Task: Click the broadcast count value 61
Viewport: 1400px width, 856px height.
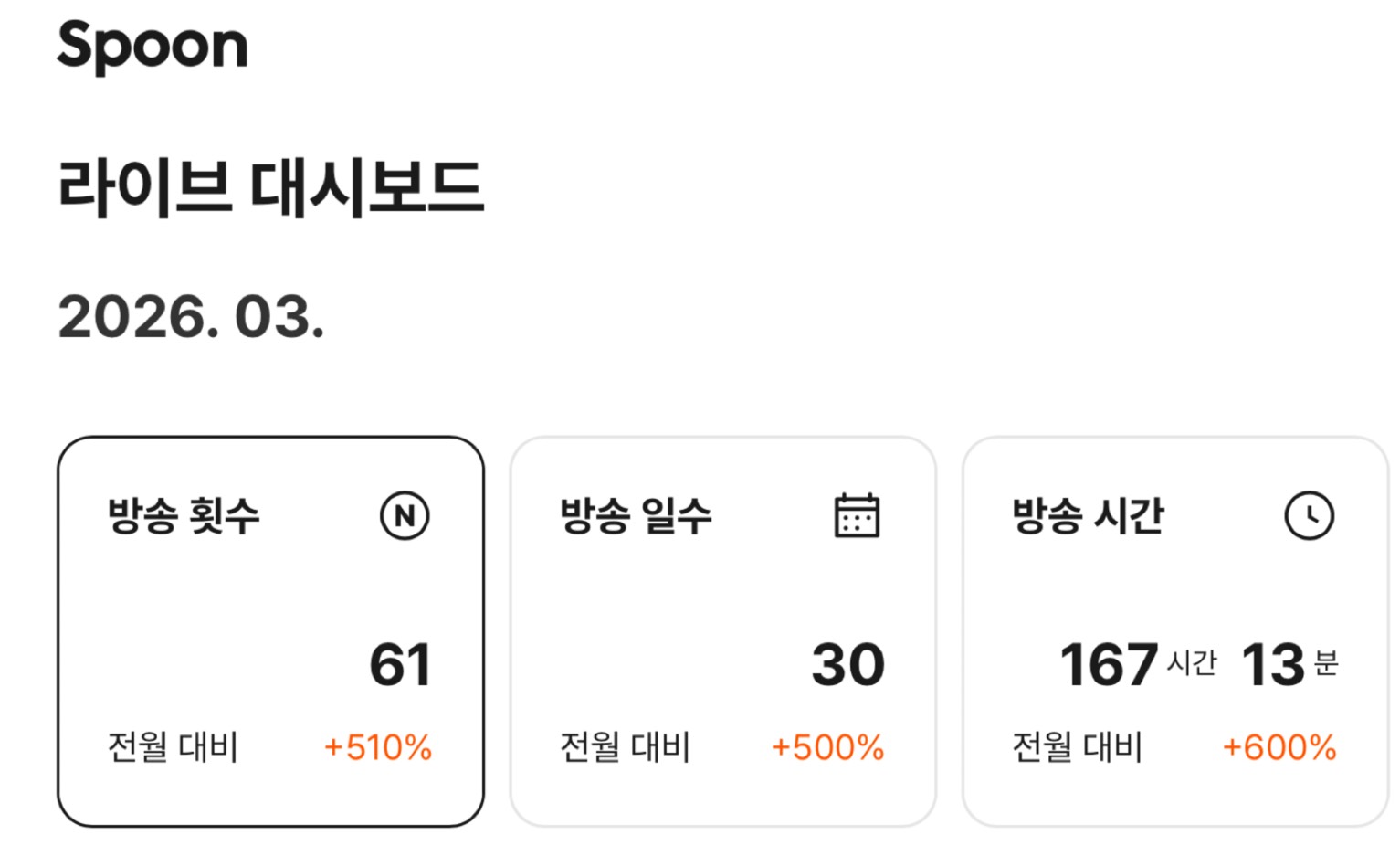Action: click(400, 664)
